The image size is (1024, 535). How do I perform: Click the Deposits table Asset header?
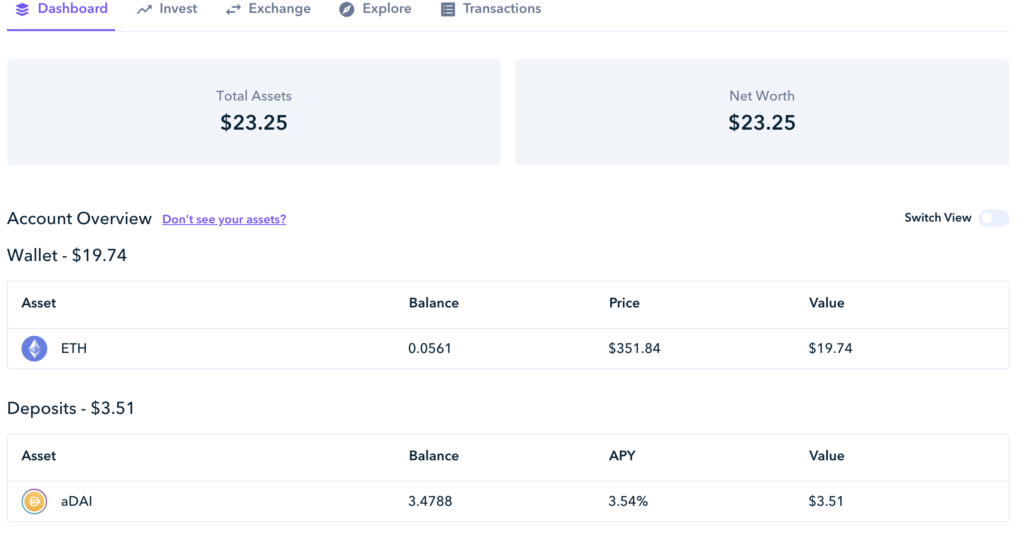(39, 456)
